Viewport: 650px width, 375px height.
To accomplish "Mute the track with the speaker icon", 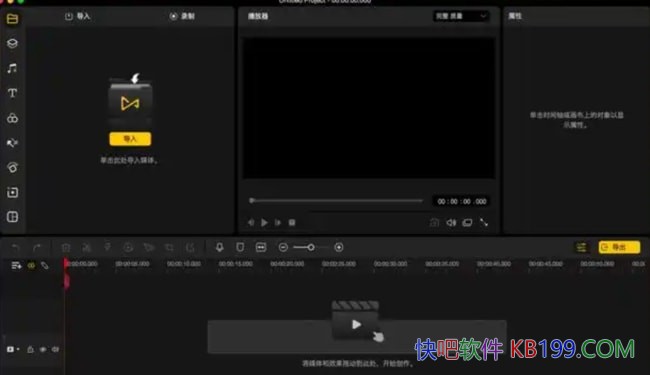I will pyautogui.click(x=55, y=349).
